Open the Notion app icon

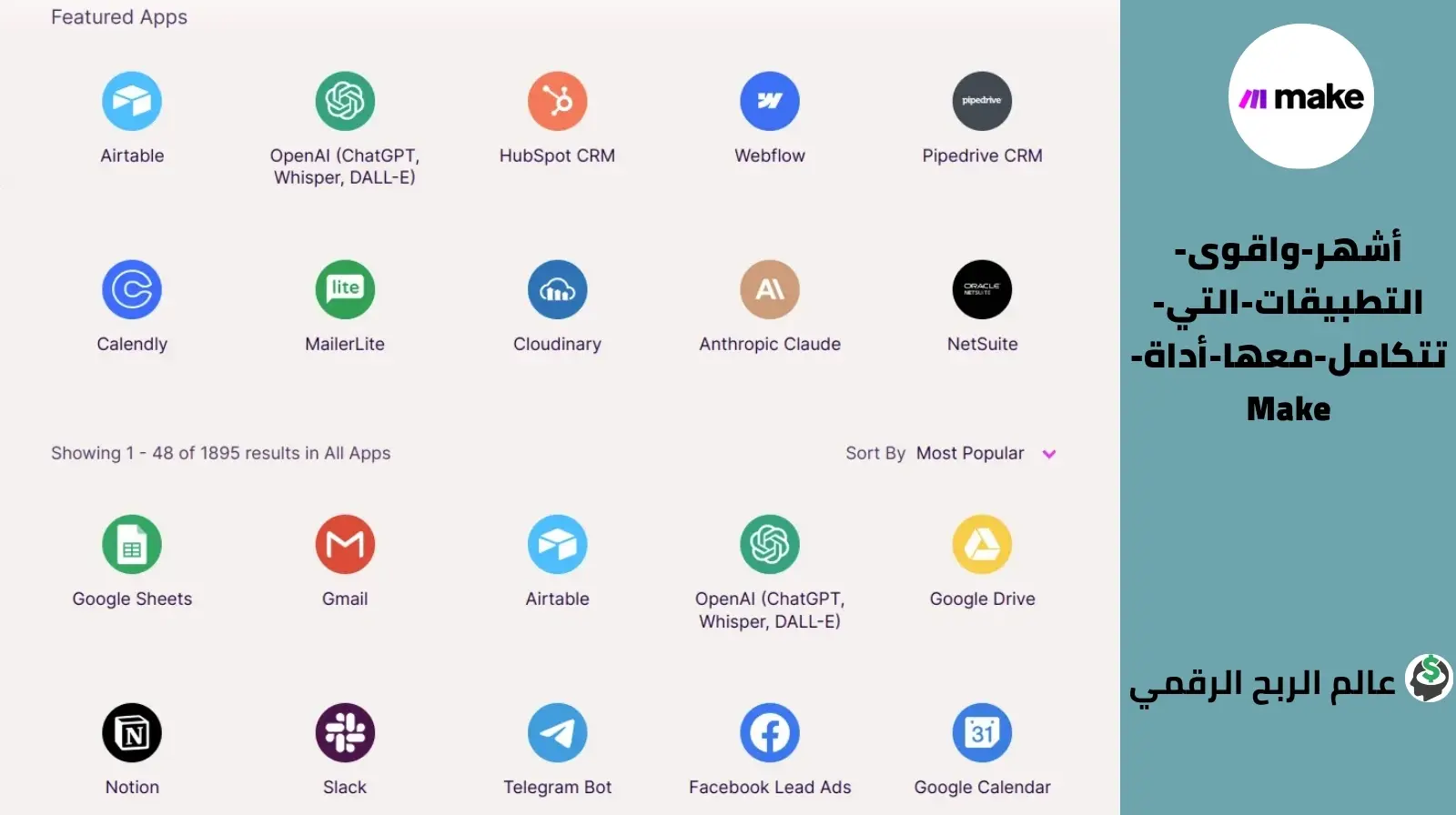coord(132,732)
